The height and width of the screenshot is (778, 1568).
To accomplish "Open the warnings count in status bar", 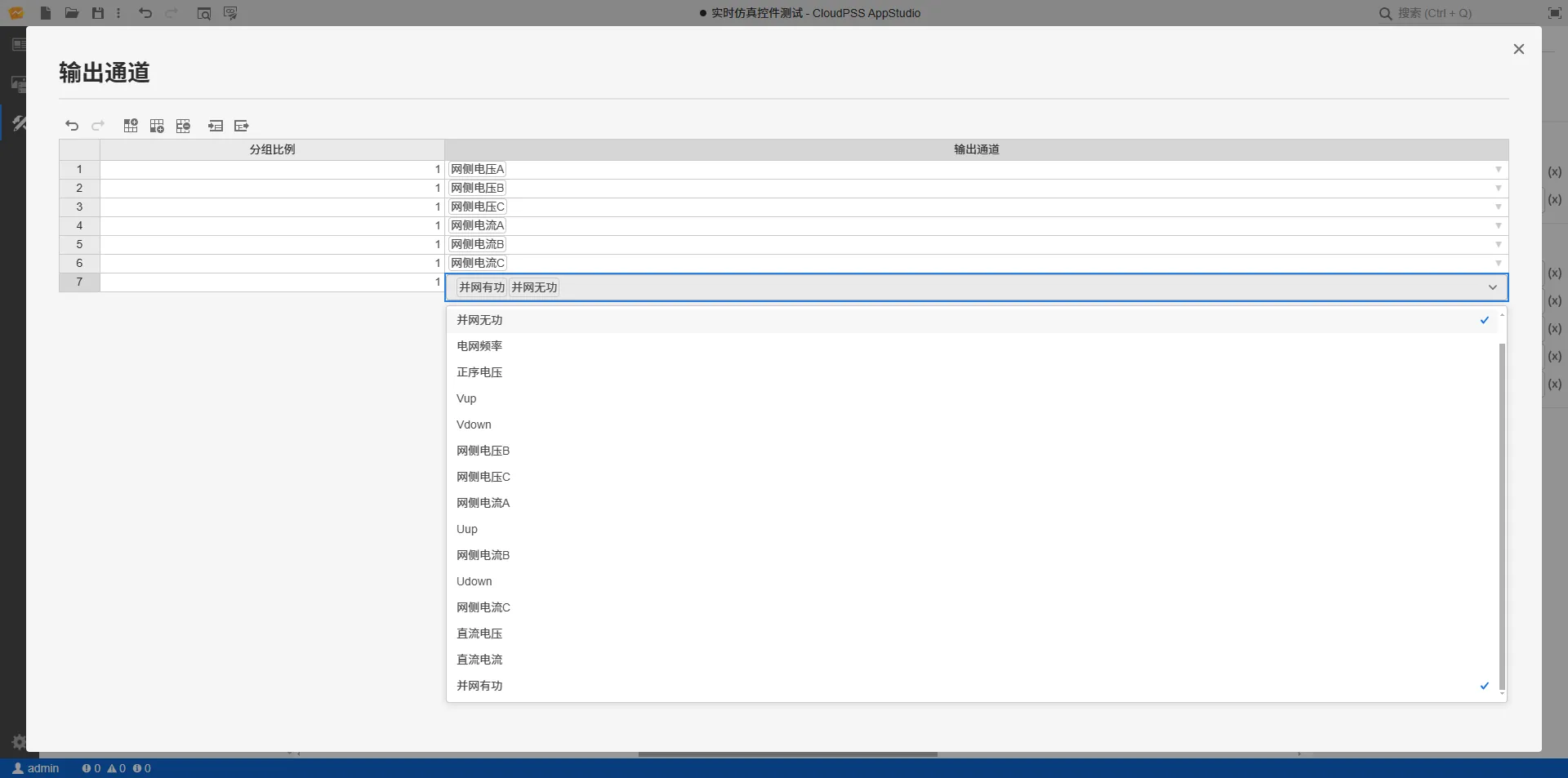I will tap(117, 768).
